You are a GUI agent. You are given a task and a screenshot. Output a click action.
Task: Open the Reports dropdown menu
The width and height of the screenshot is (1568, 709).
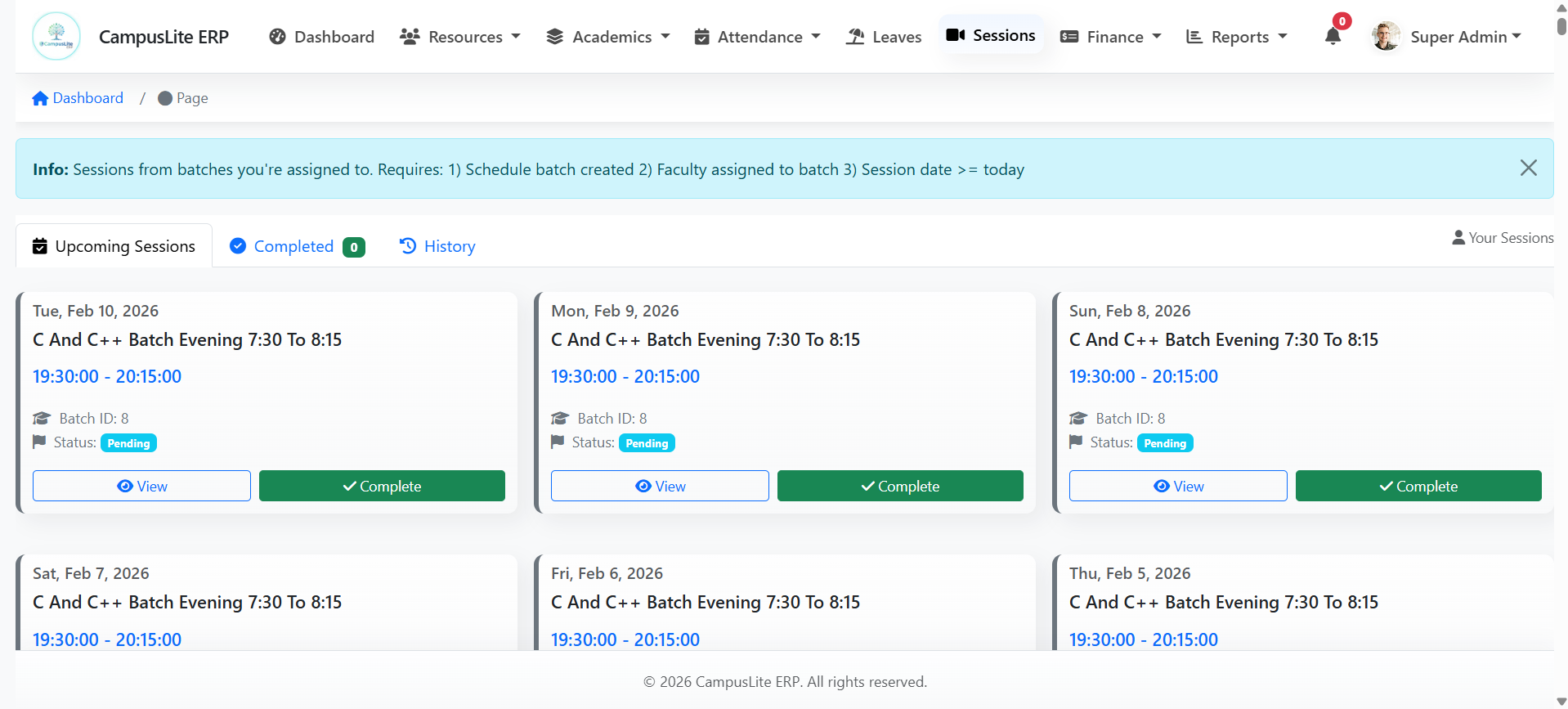coord(1237,37)
